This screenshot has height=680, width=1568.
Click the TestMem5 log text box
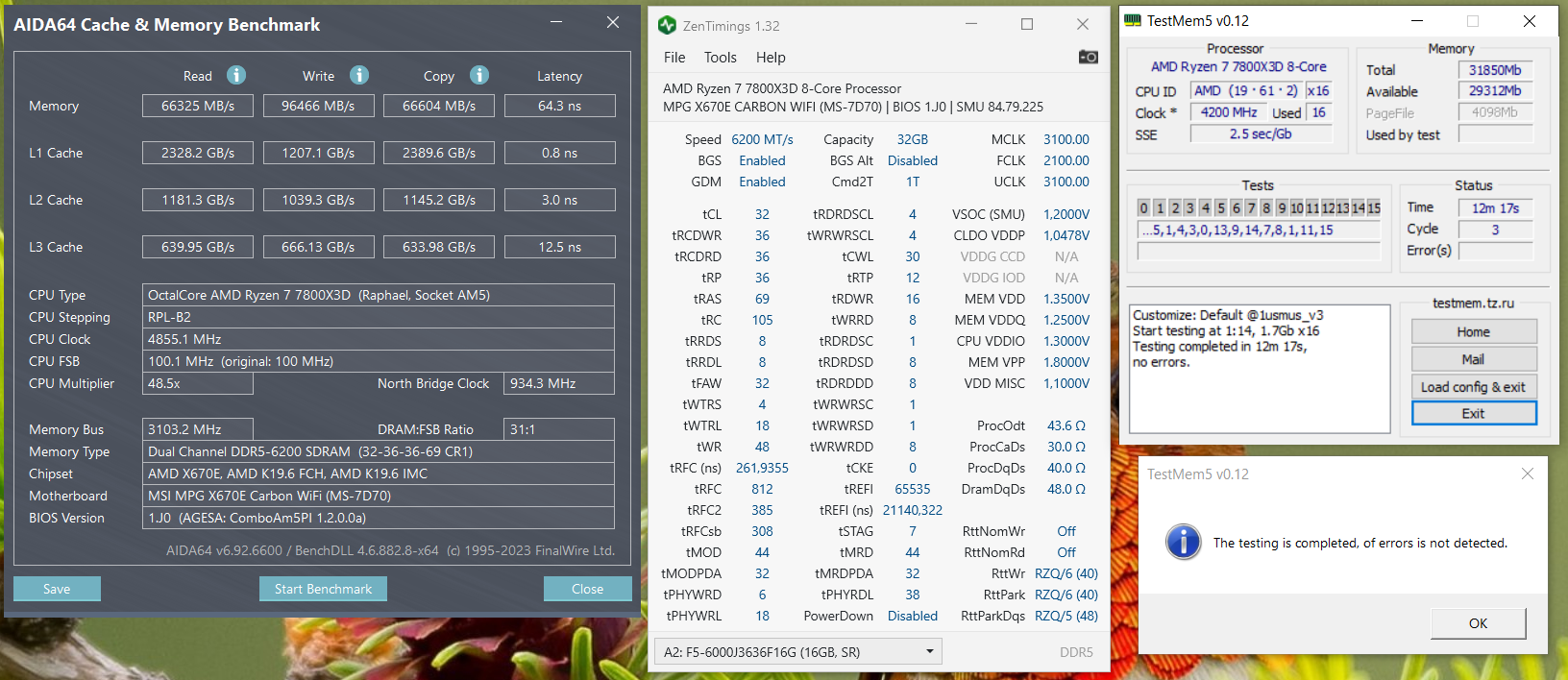(1260, 369)
